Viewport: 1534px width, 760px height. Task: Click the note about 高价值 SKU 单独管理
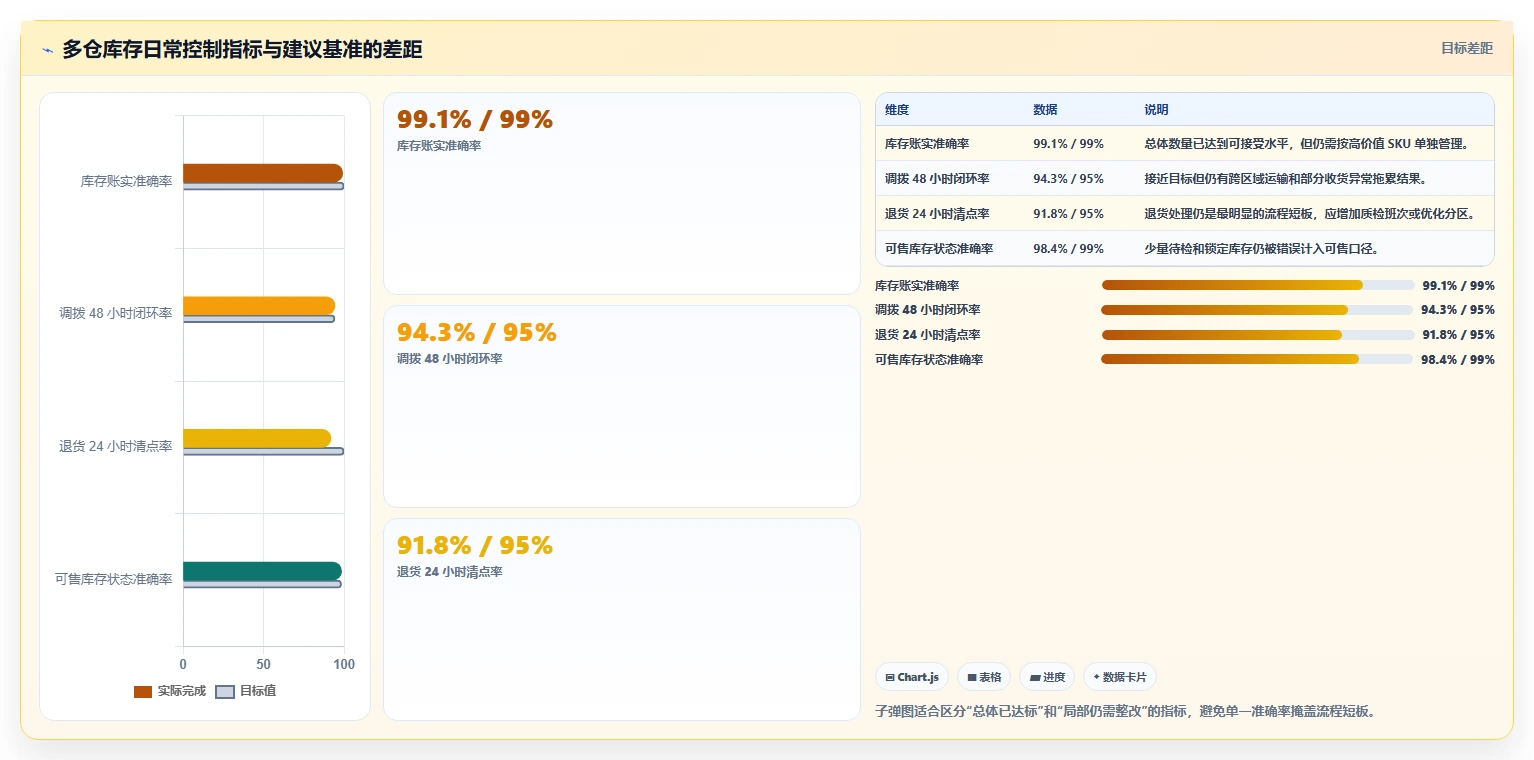(x=1306, y=144)
